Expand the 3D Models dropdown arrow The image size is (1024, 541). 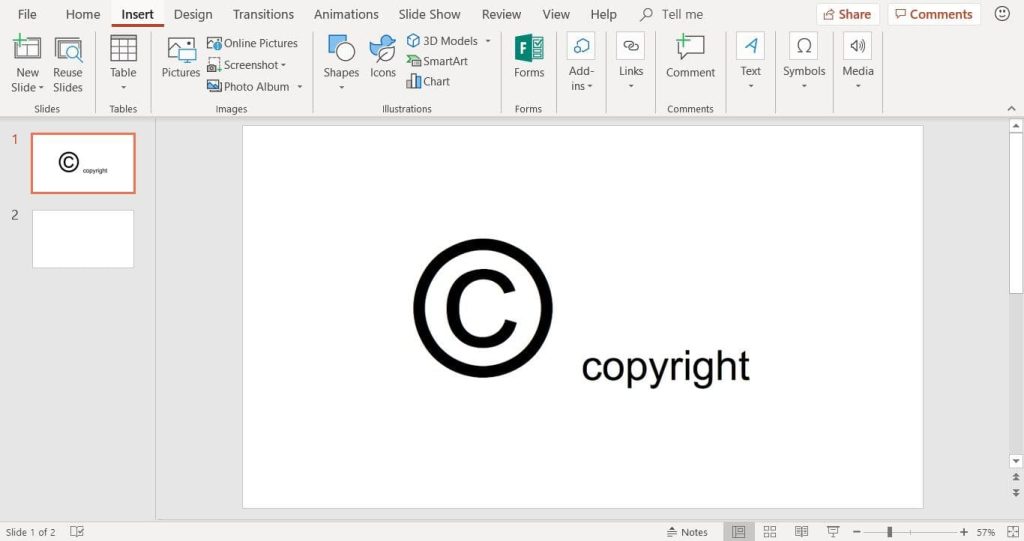(488, 41)
